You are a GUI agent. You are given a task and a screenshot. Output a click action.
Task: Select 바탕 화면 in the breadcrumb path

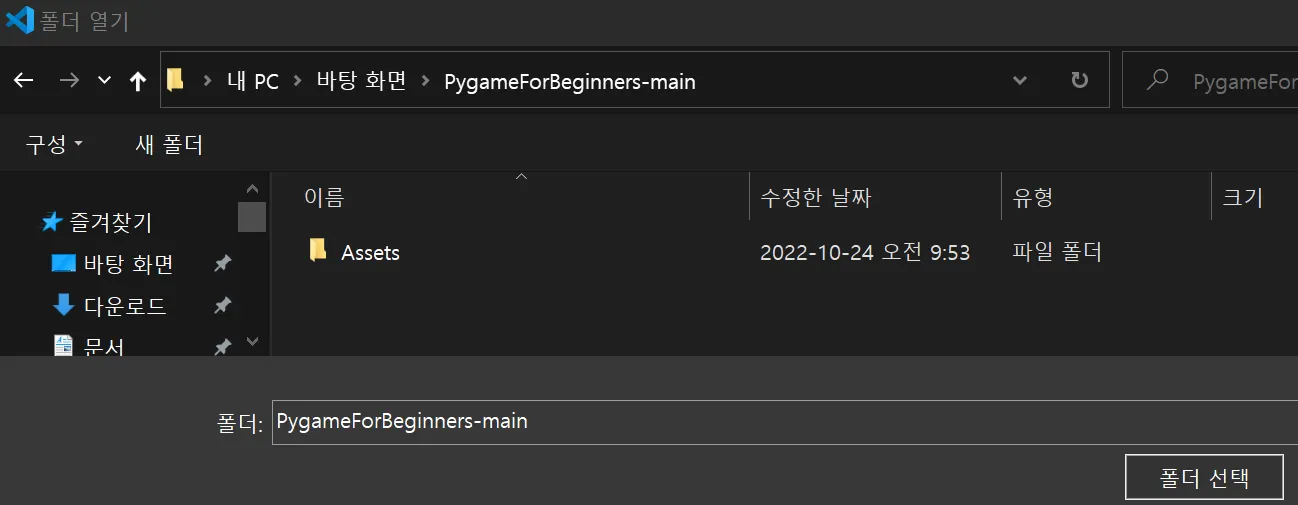pyautogui.click(x=362, y=81)
